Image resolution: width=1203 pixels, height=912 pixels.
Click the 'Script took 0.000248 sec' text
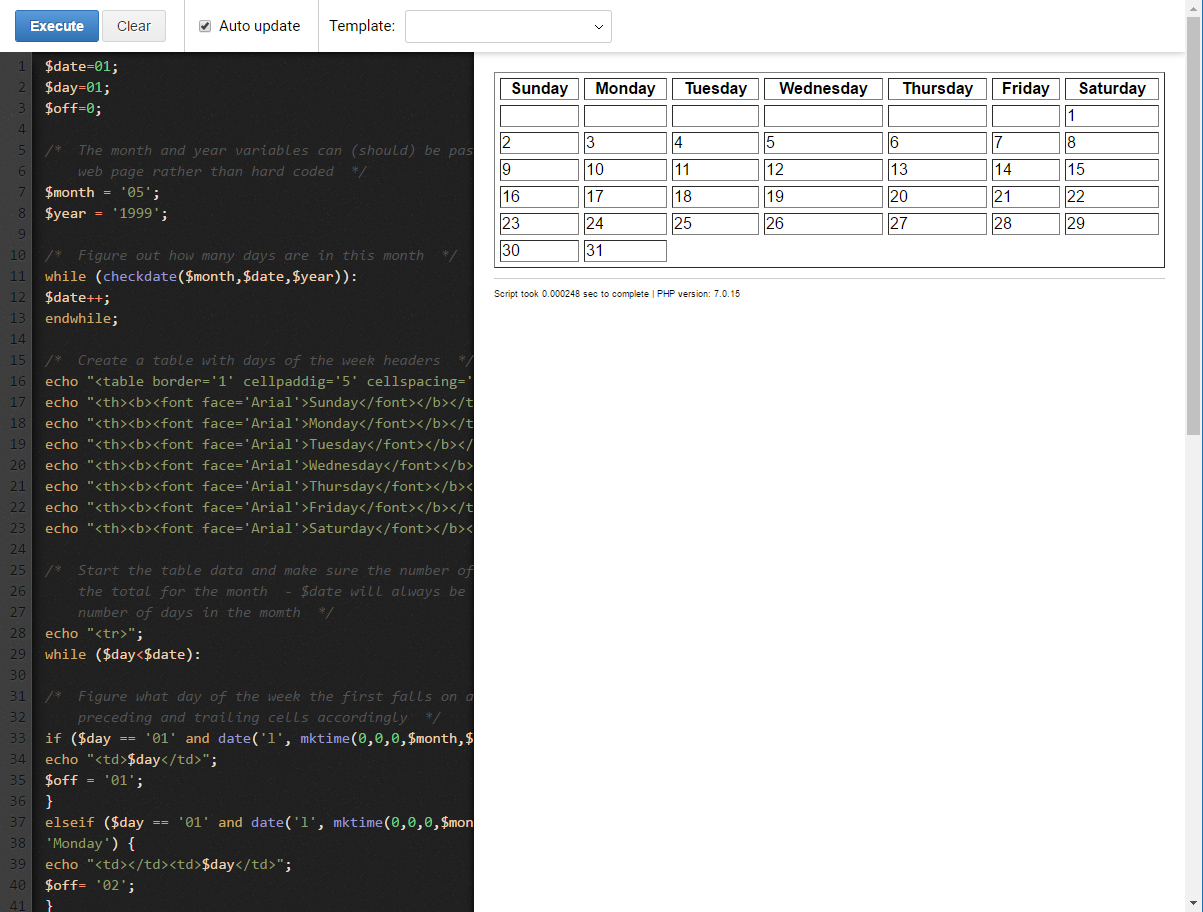[571, 294]
